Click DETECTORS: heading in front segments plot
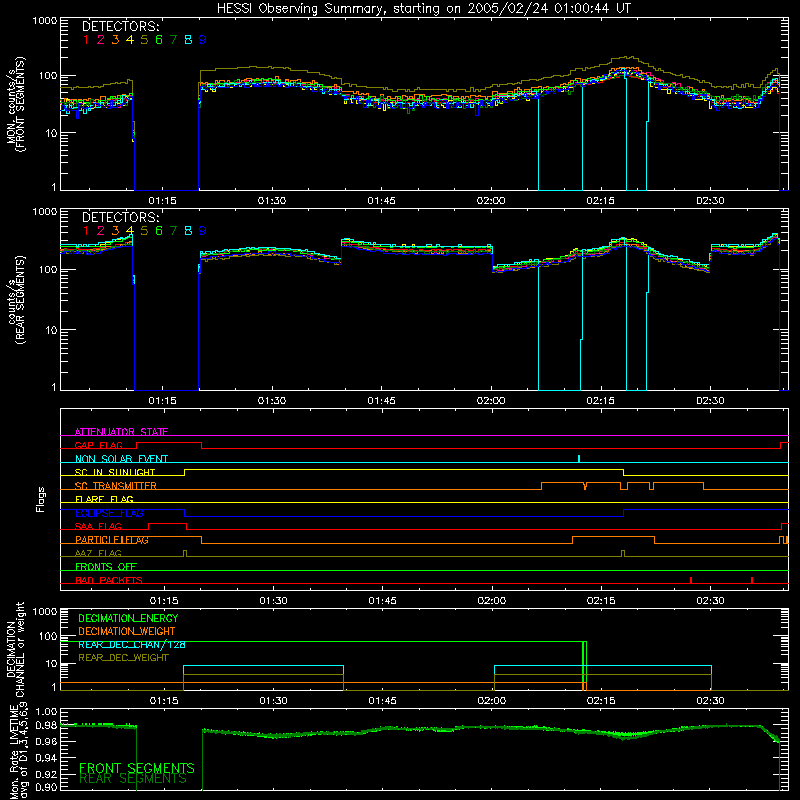Viewport: 800px width, 800px height. coord(120,27)
